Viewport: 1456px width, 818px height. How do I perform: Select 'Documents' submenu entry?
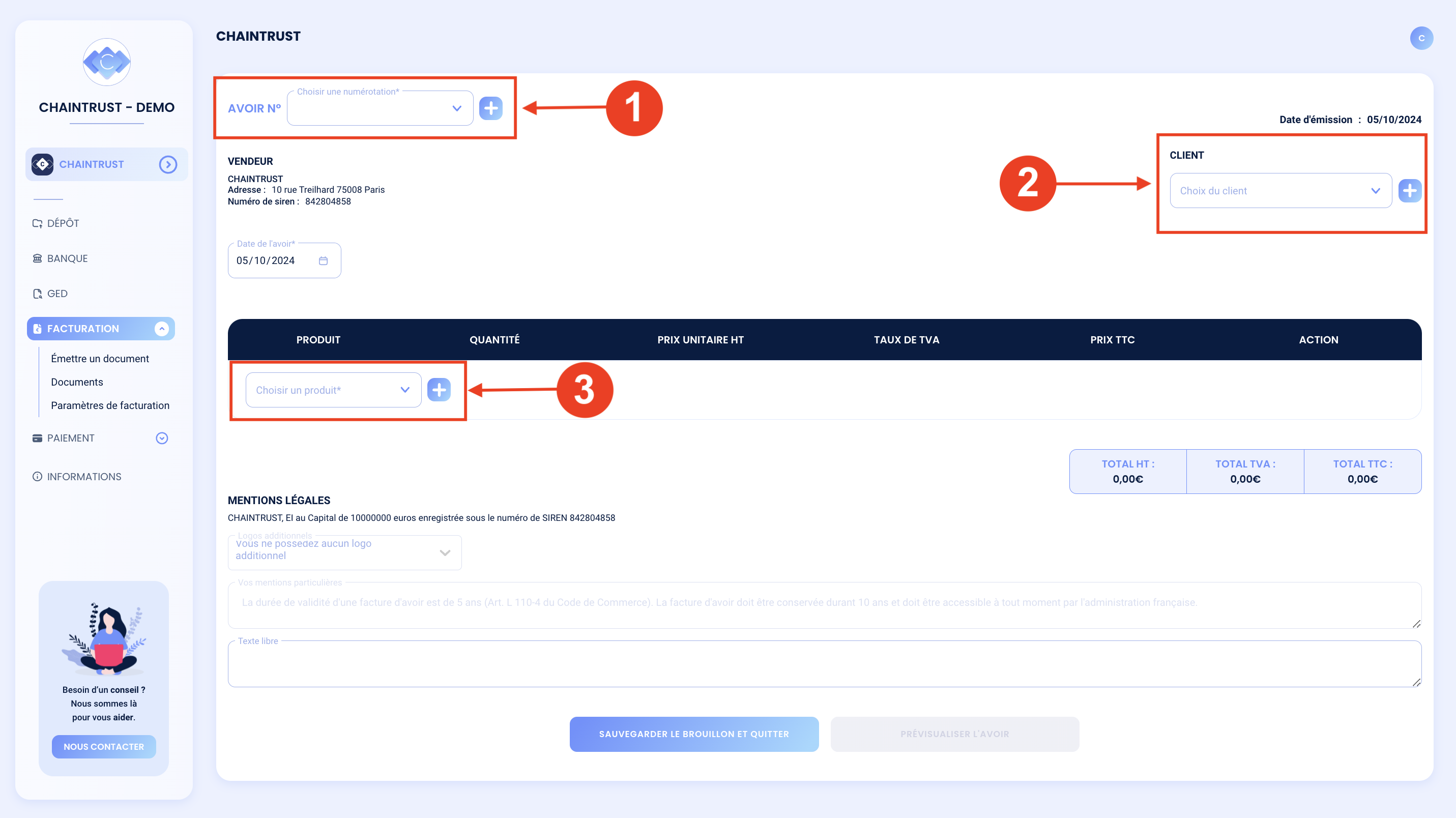[77, 382]
